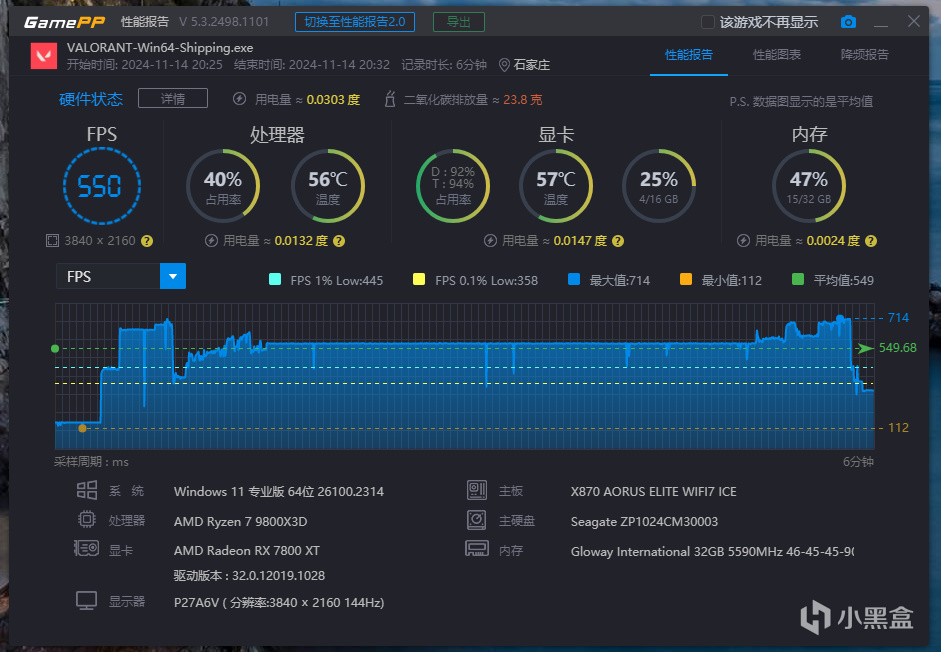Switch to the 性能图表 tab

(x=777, y=55)
